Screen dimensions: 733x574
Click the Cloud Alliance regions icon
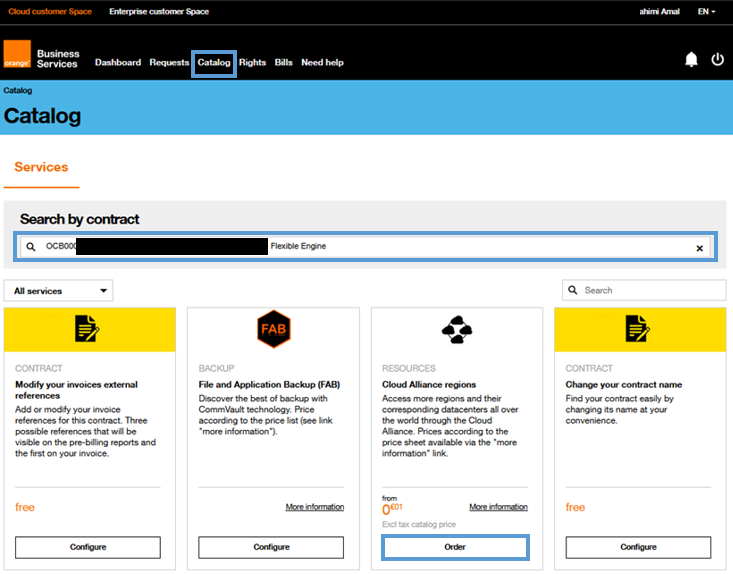coord(457,330)
